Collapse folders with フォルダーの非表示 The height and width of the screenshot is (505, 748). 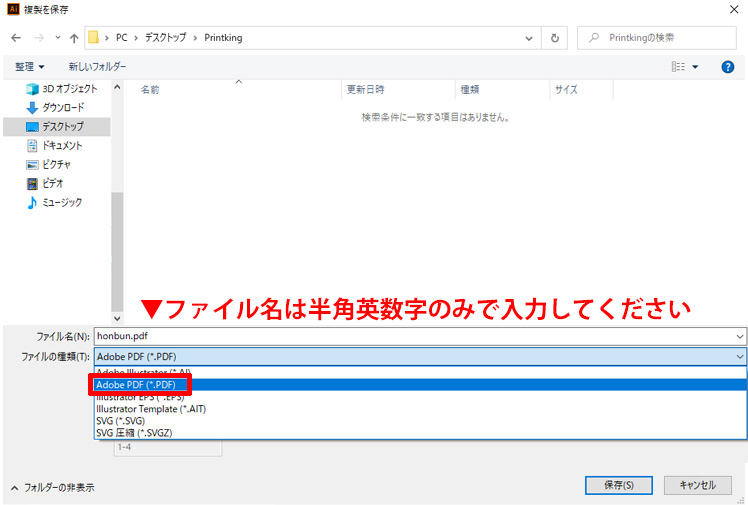(x=52, y=487)
